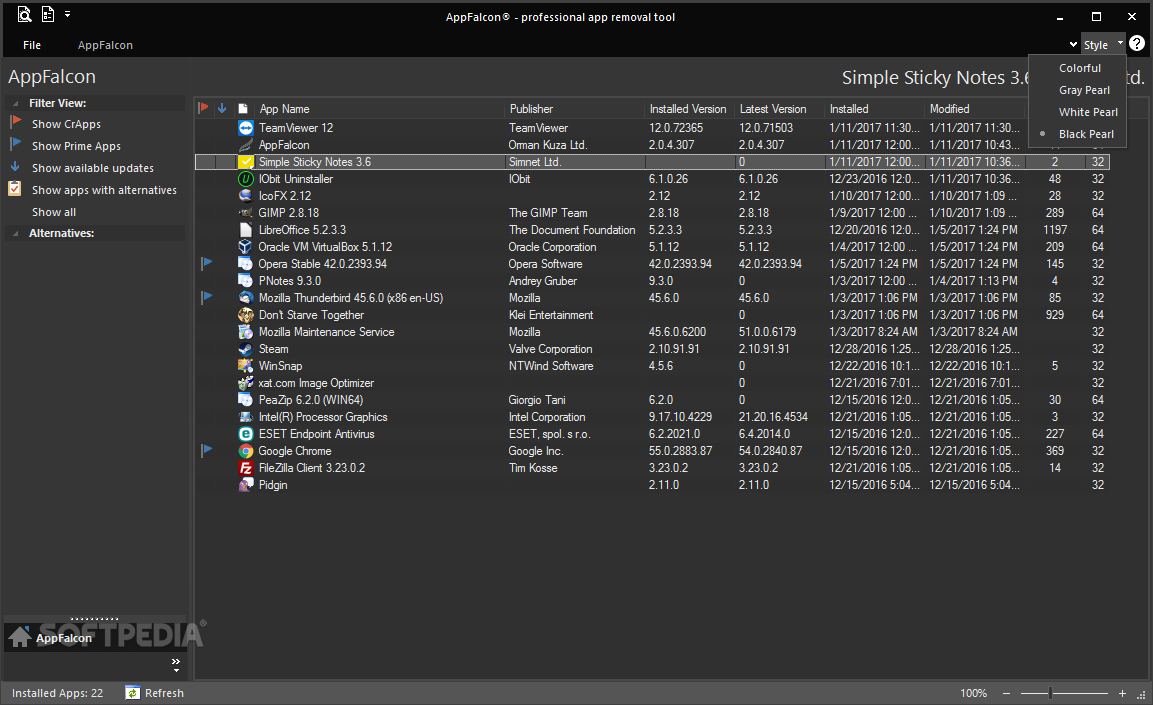Click Show all filter
1153x705 pixels.
[54, 212]
